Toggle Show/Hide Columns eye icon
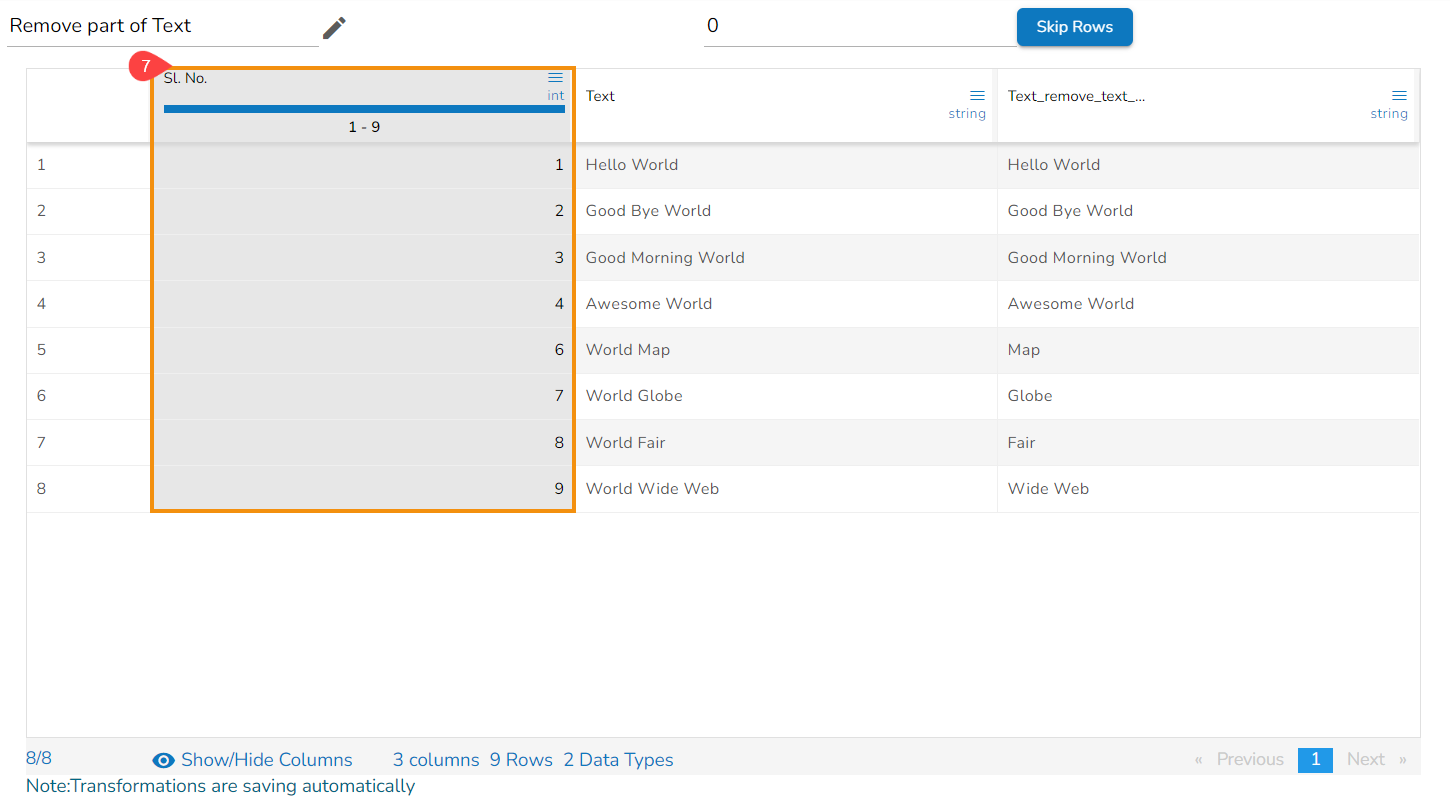 tap(164, 760)
